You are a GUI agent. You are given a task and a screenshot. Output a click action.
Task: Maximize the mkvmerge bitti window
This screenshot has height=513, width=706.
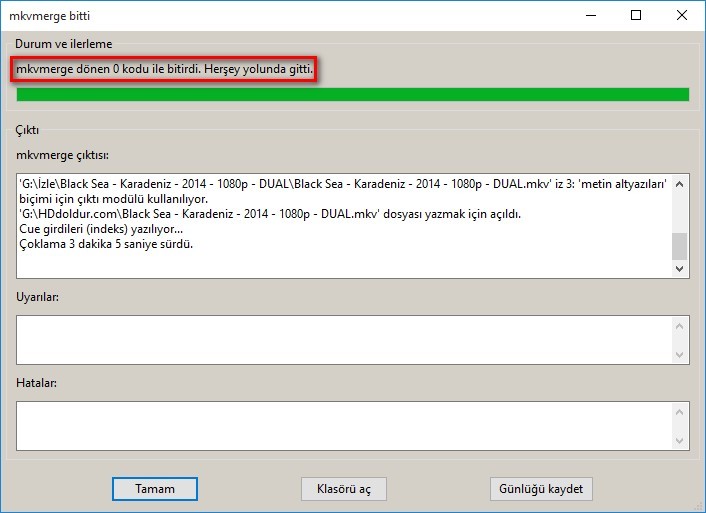point(635,16)
